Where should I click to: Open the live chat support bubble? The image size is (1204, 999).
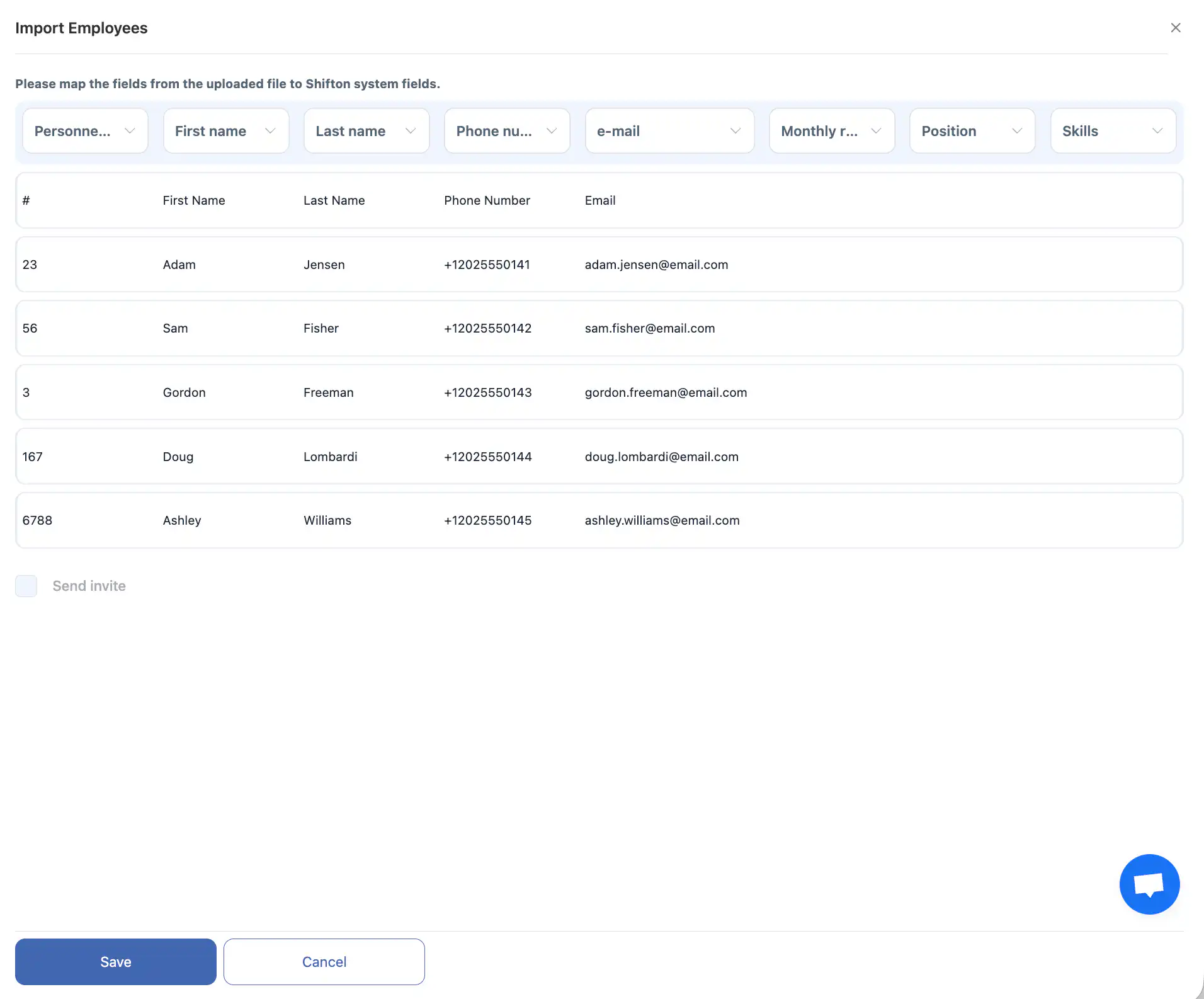coord(1149,884)
